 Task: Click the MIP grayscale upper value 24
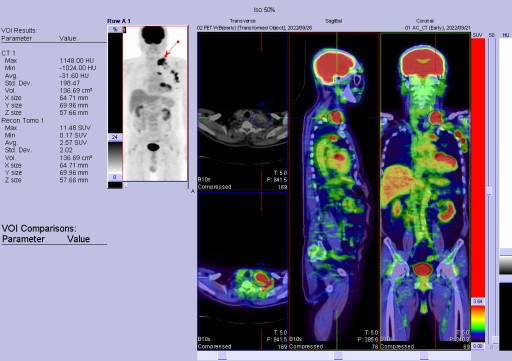coord(115,137)
